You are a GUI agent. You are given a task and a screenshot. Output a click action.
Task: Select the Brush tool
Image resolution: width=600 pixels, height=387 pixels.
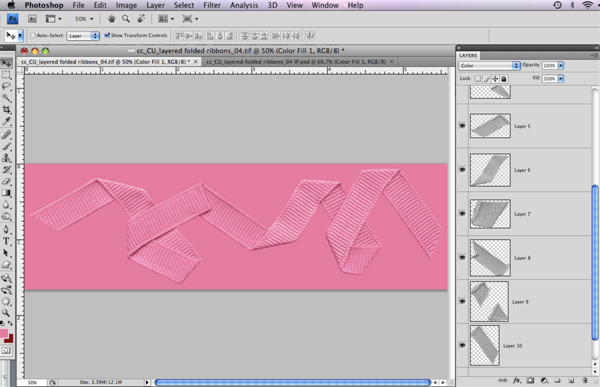point(6,146)
